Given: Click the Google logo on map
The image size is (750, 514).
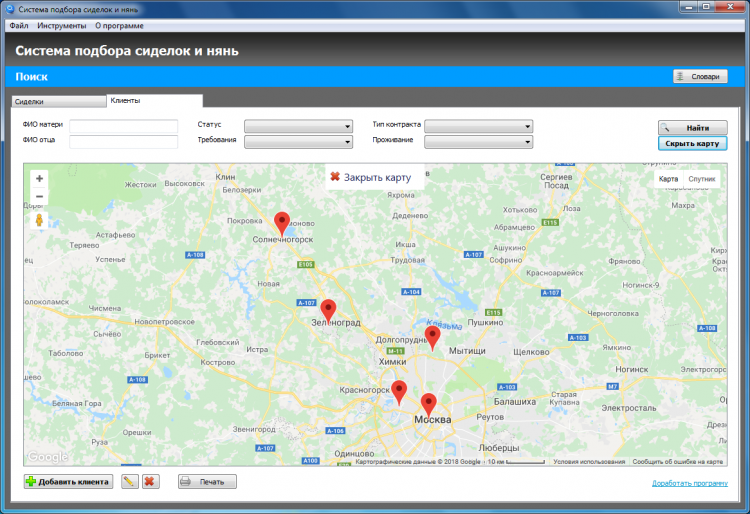Looking at the screenshot, I should point(47,457).
